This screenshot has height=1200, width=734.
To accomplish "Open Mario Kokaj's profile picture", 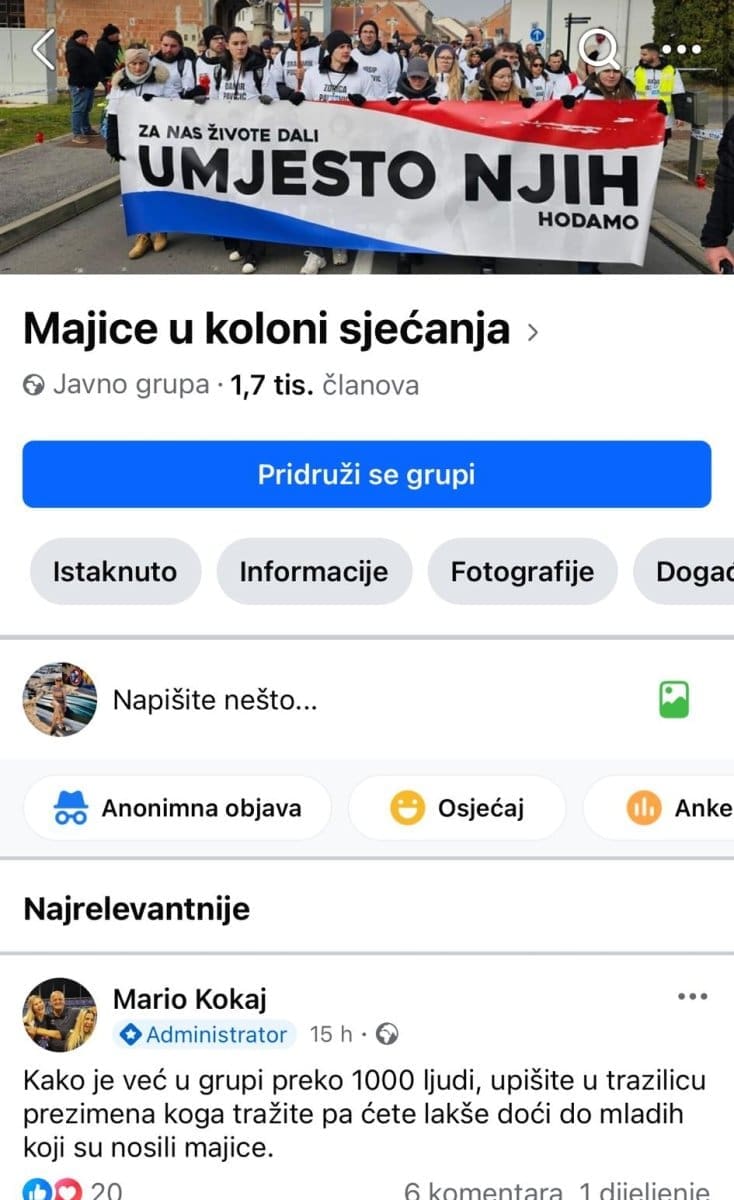I will pyautogui.click(x=60, y=1015).
